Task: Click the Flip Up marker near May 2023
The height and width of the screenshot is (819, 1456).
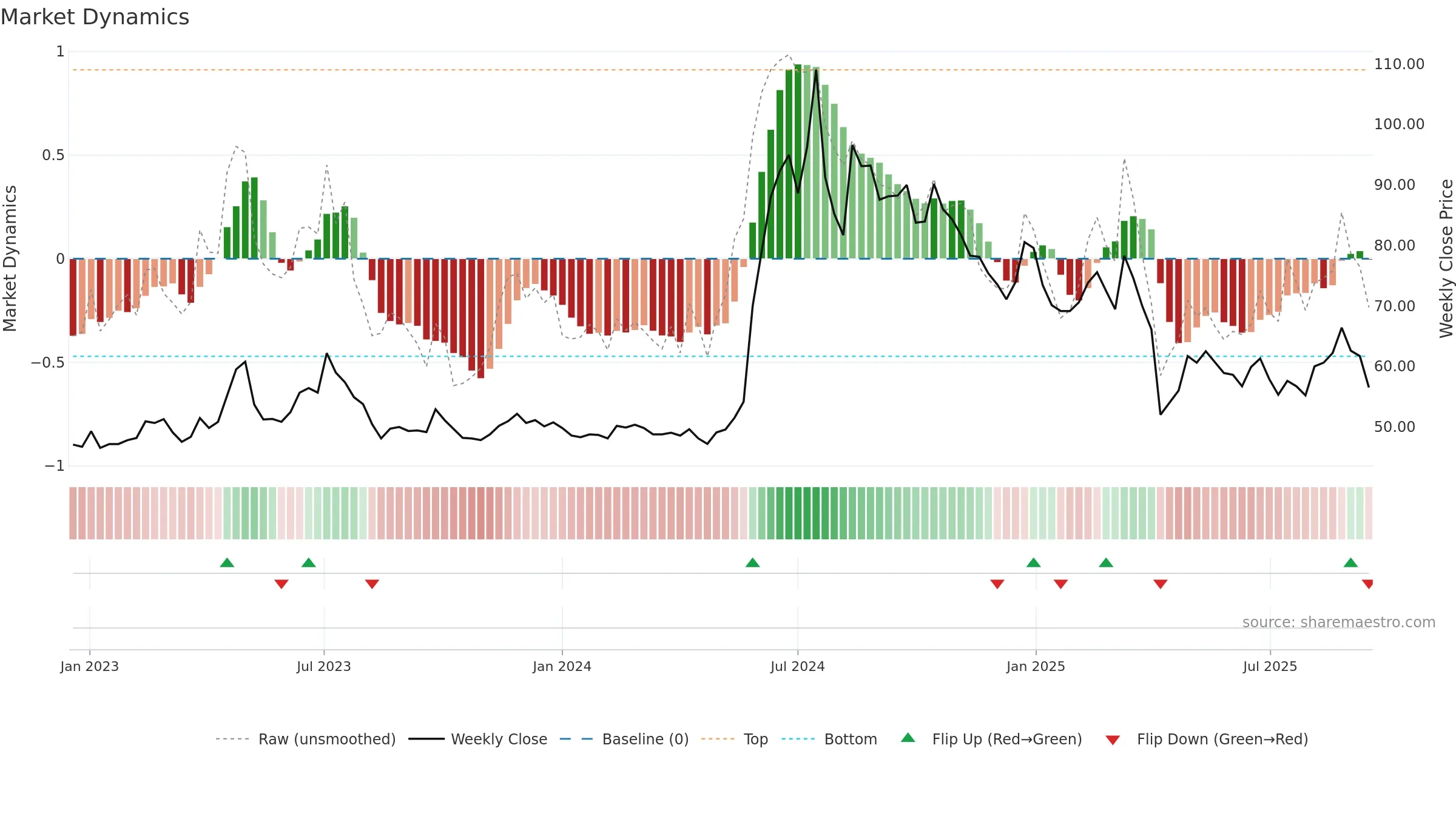Action: coord(227,562)
